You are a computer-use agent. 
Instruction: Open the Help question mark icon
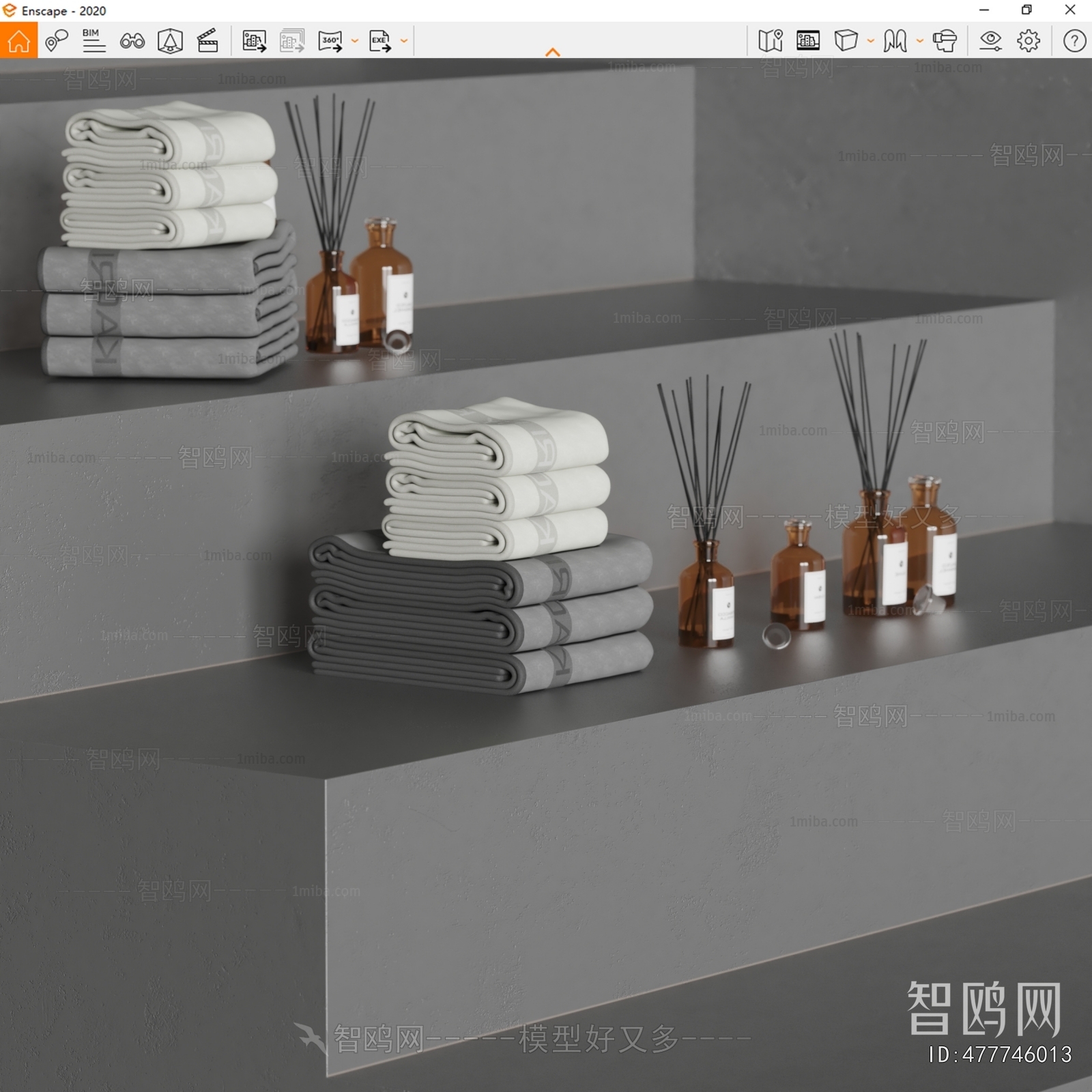pos(1074,41)
